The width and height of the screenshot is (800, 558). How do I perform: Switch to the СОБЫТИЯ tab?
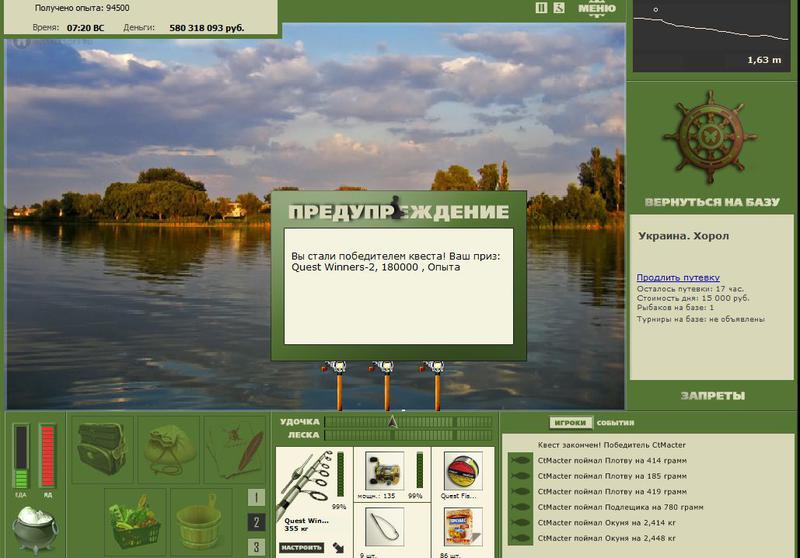click(615, 423)
